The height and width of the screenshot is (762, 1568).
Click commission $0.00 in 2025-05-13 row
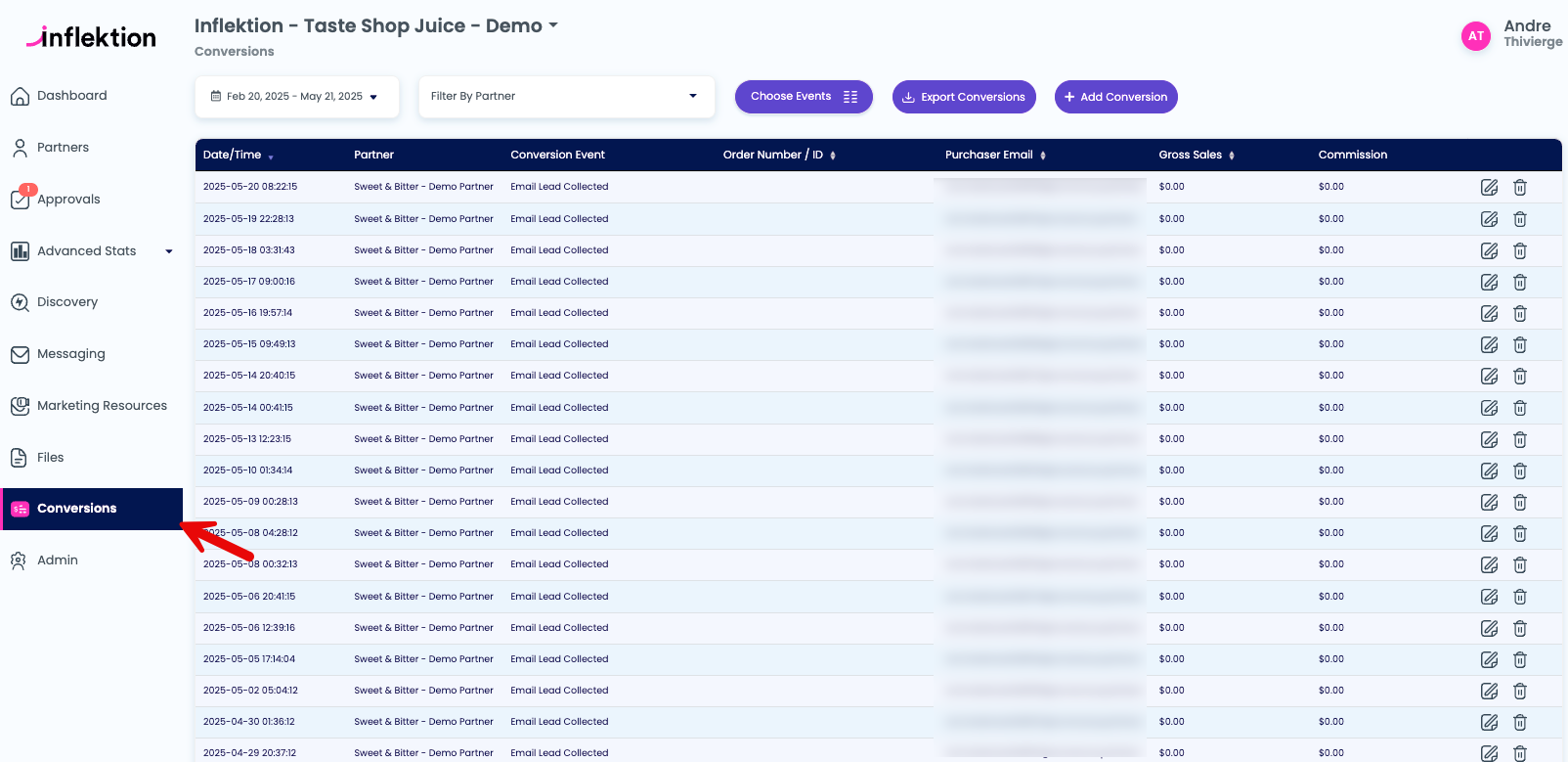(x=1330, y=439)
